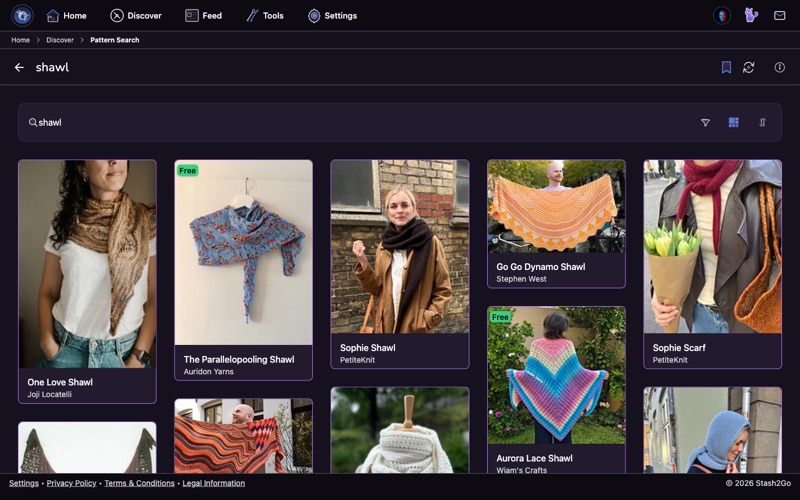The height and width of the screenshot is (500, 800).
Task: Click Free badge on Parallelopooling Shawl
Action: (187, 171)
